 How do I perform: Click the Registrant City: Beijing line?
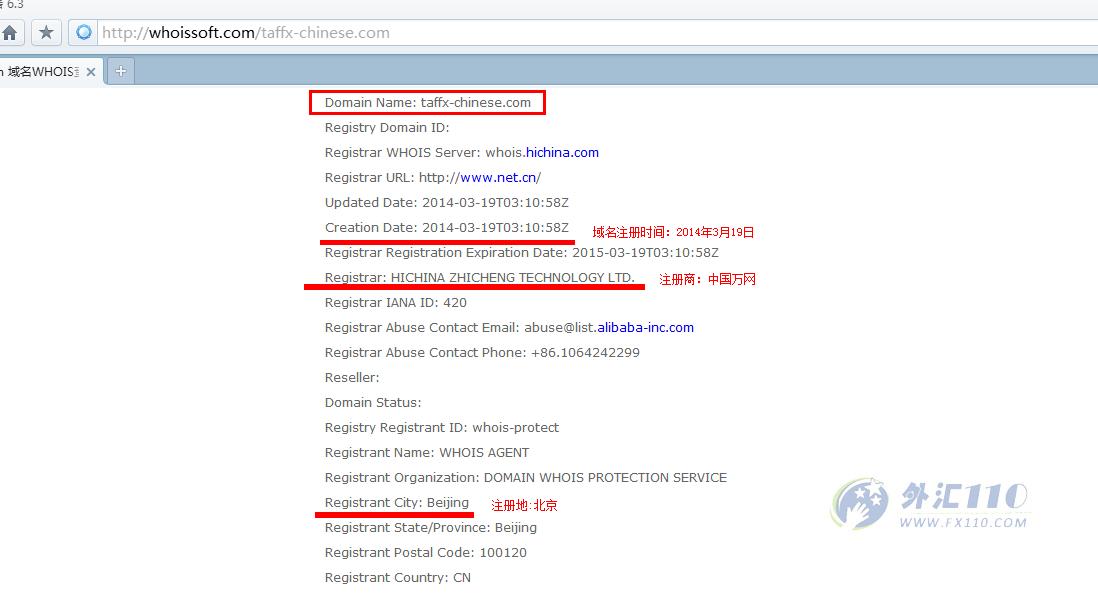point(397,503)
